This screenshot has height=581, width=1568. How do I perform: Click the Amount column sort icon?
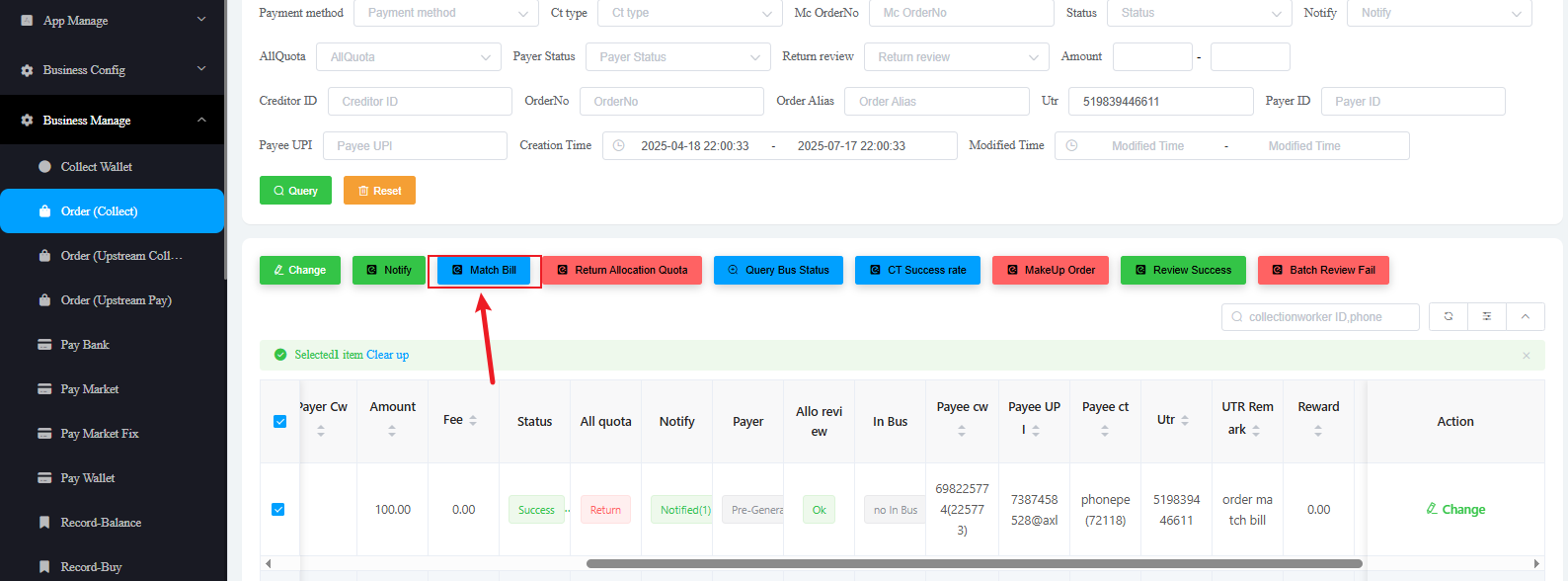tap(392, 431)
